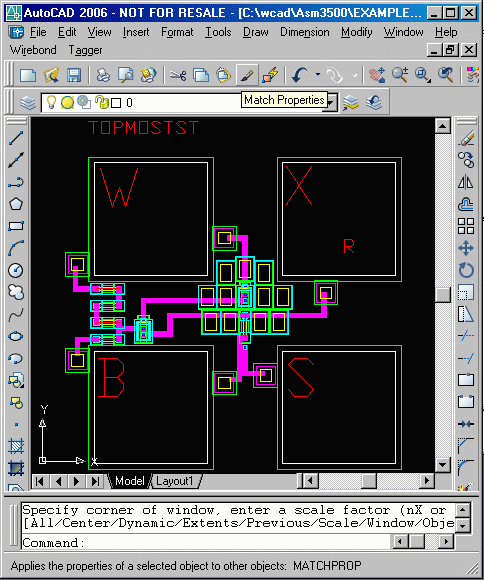Open the Zoom Window flyout
Viewport: 484px width, 580px height.
pos(423,75)
